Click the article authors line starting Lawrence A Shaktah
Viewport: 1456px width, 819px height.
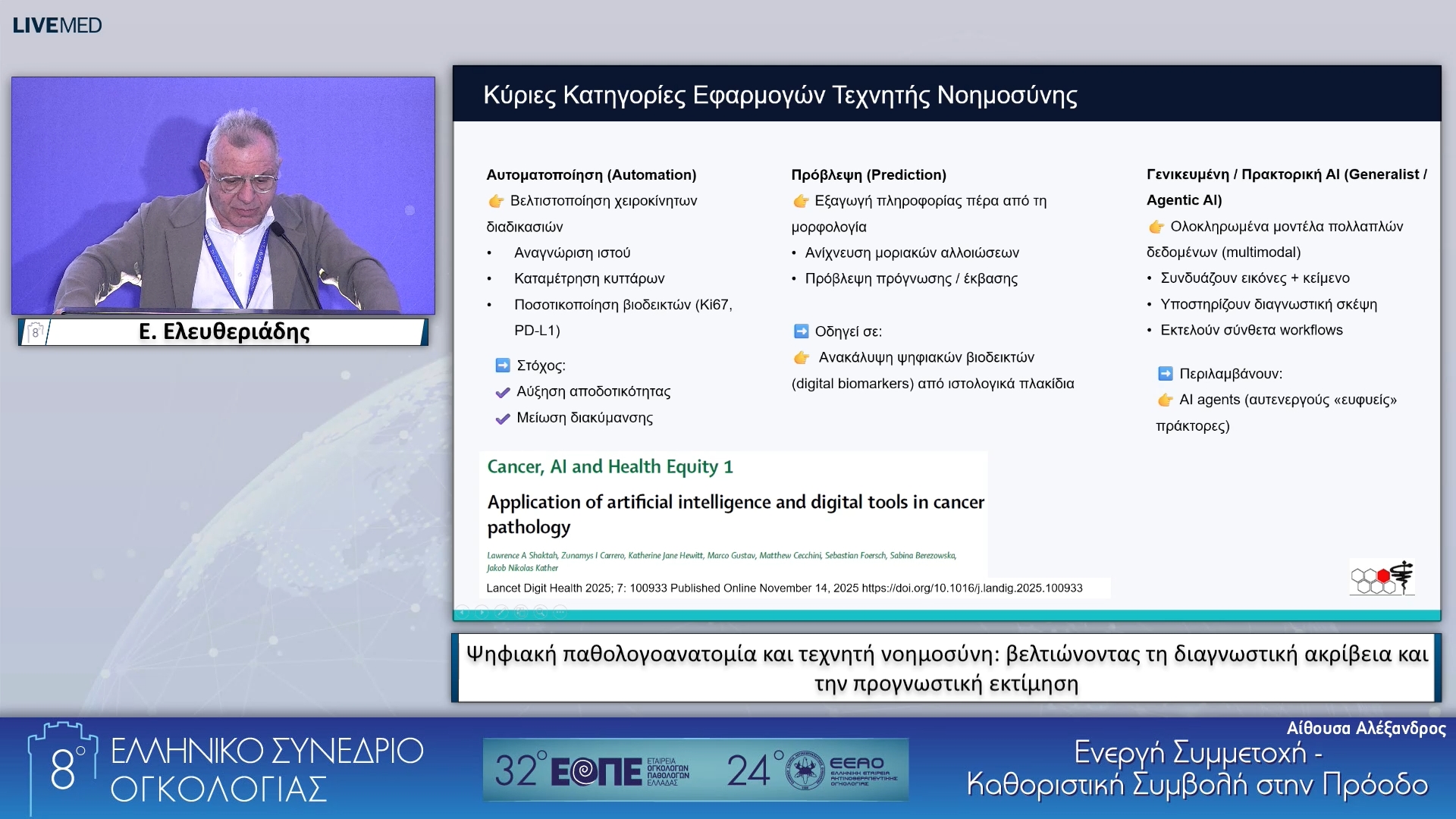(x=721, y=561)
